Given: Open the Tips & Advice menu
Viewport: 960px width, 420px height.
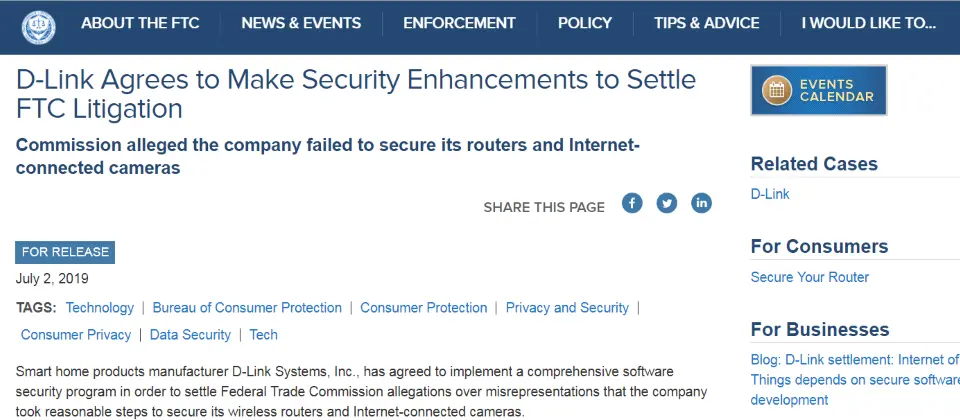Looking at the screenshot, I should [706, 23].
